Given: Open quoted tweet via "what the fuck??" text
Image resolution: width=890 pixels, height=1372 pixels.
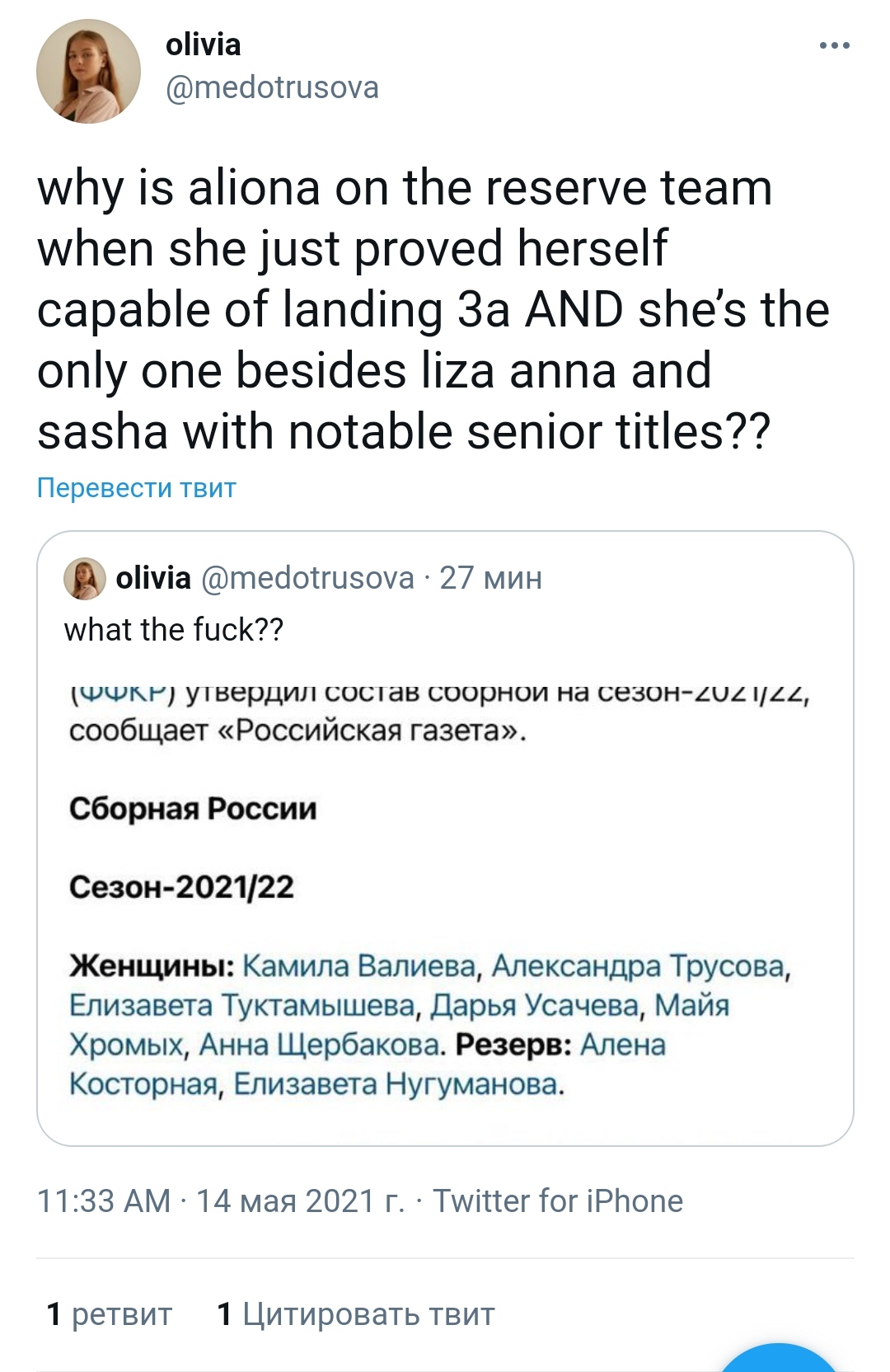Looking at the screenshot, I should tap(174, 630).
